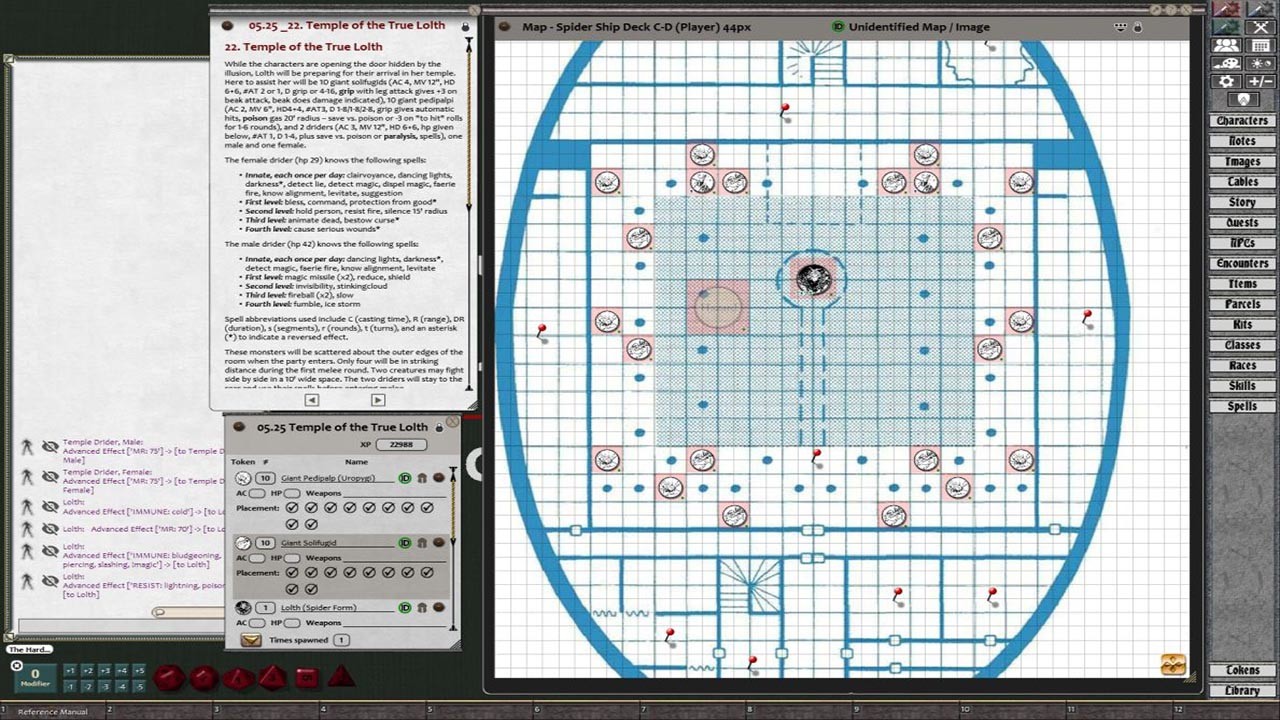
Task: Click the next page arrow in the reference manual
Action: click(377, 399)
